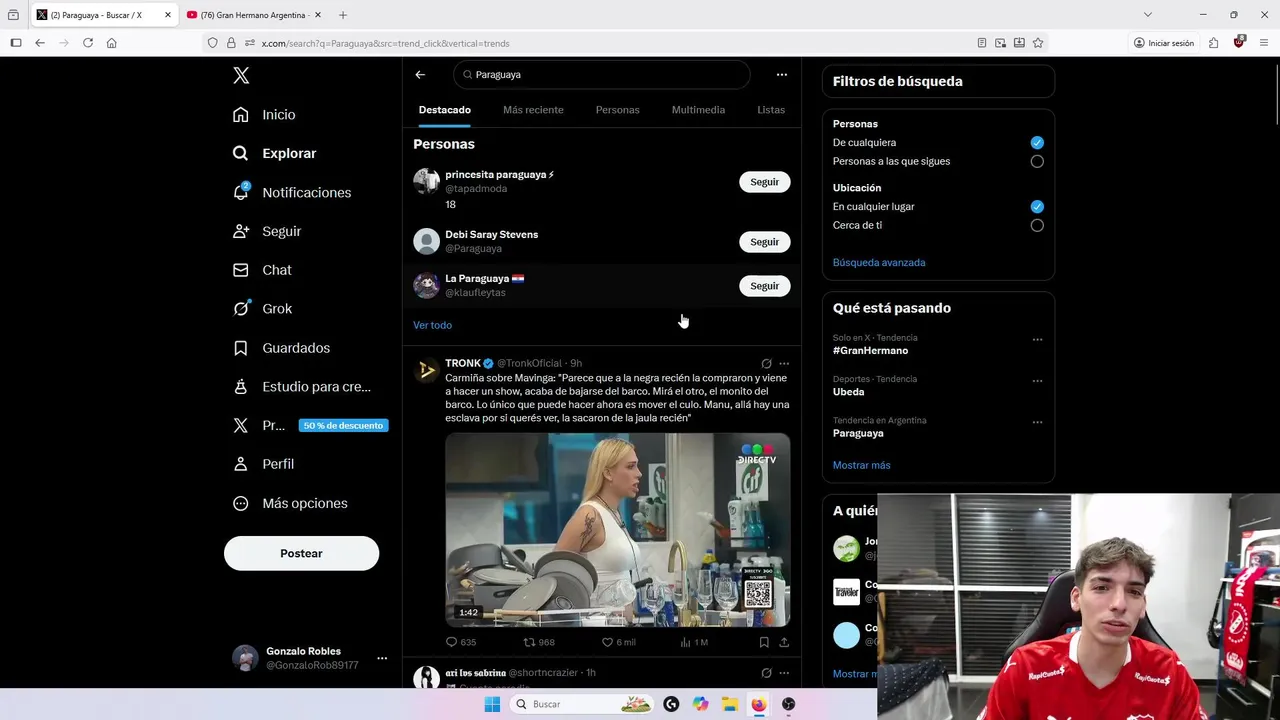Open more options for #GranHermano trend

tap(1037, 339)
